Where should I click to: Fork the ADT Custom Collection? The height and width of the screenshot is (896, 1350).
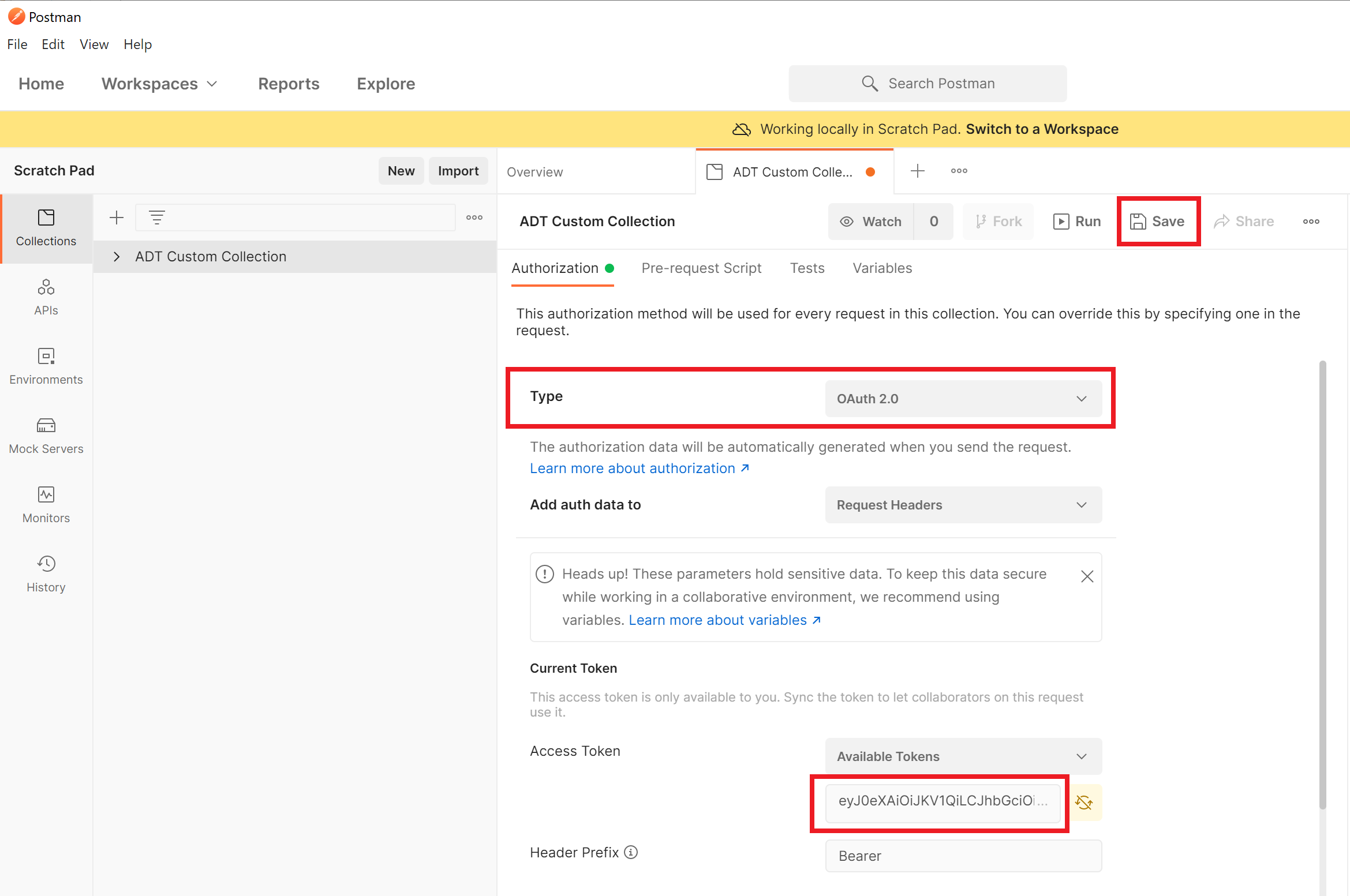[999, 222]
